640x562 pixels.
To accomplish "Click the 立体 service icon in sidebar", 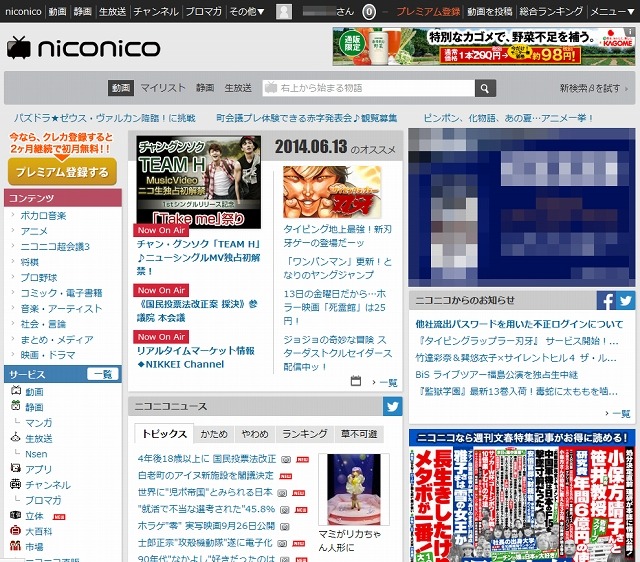I will click(x=16, y=515).
